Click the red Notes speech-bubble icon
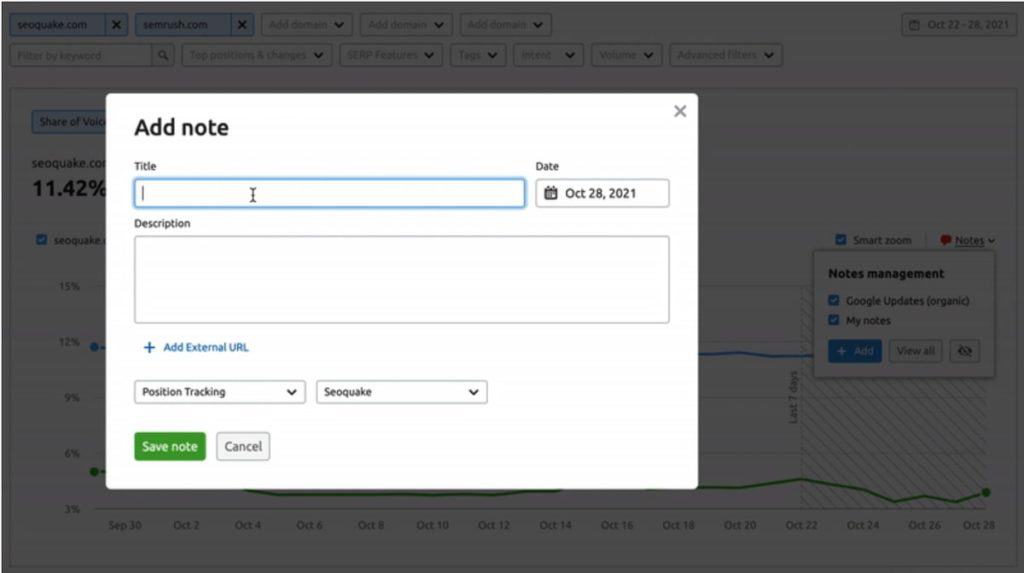Viewport: 1024px width, 573px height. tap(945, 240)
